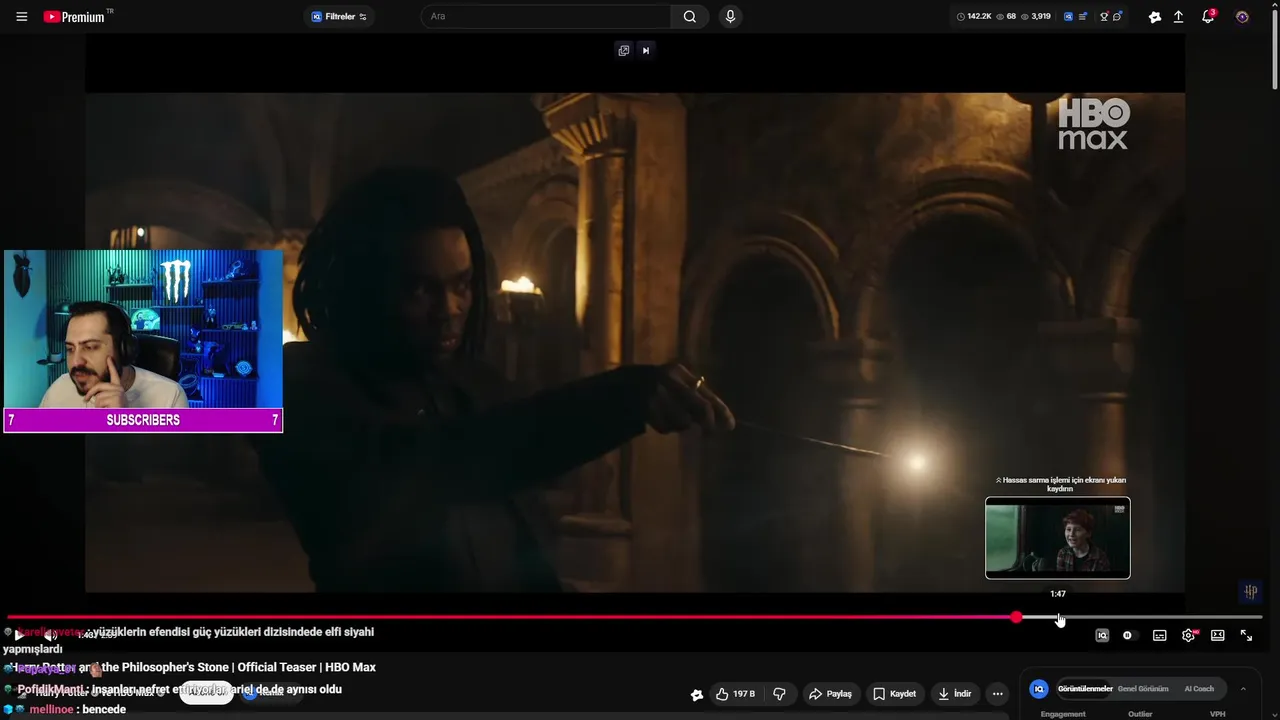Viewport: 1280px width, 720px height.
Task: Toggle subtitles captions button
Action: coord(1159,635)
